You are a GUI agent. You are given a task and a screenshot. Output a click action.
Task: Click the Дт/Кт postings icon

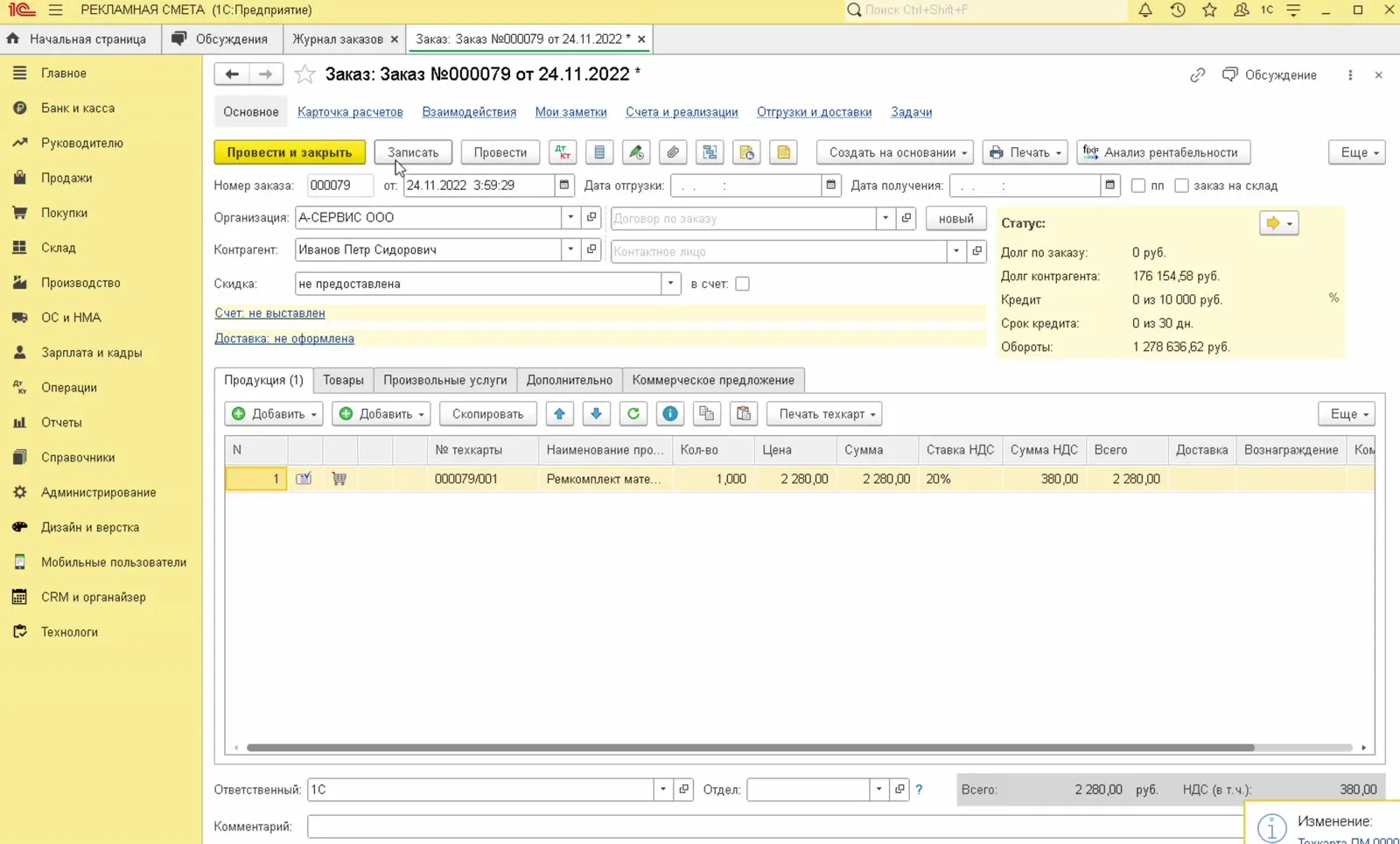coord(563,152)
